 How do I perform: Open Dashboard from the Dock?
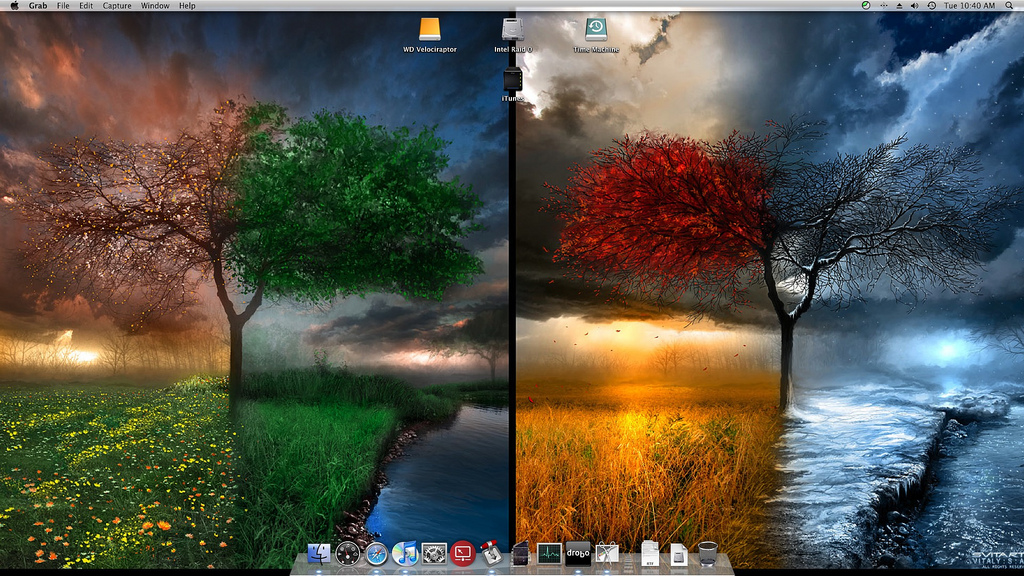[x=347, y=554]
